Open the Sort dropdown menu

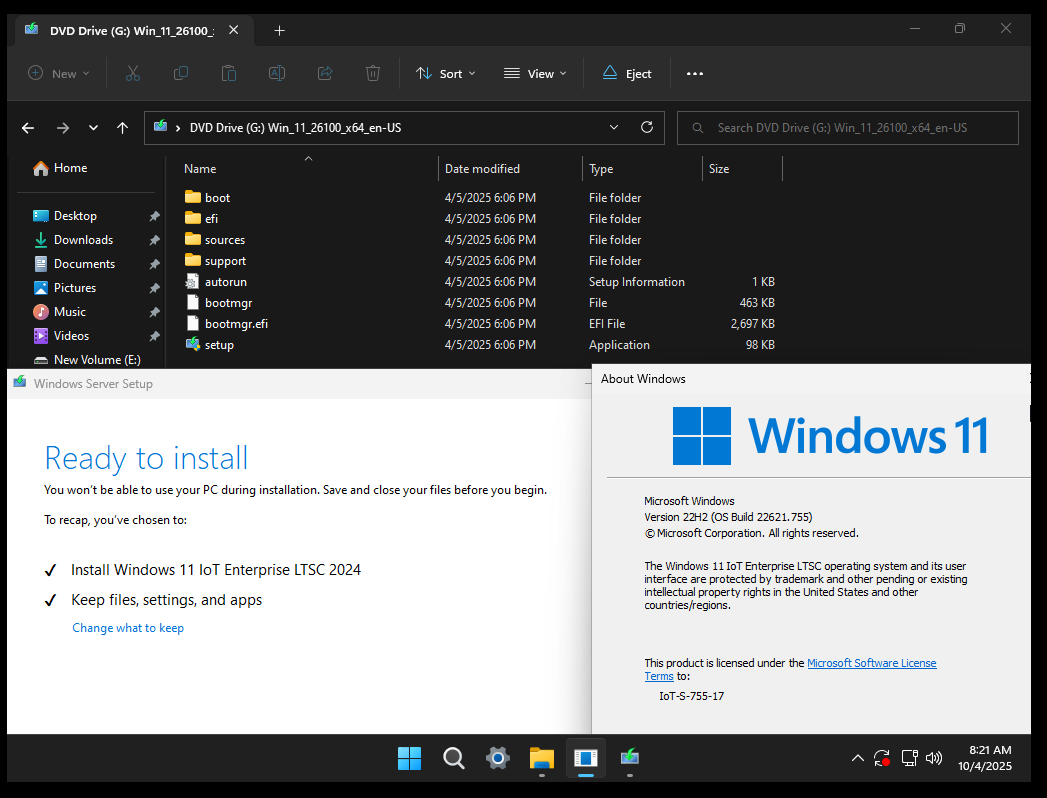click(x=445, y=73)
